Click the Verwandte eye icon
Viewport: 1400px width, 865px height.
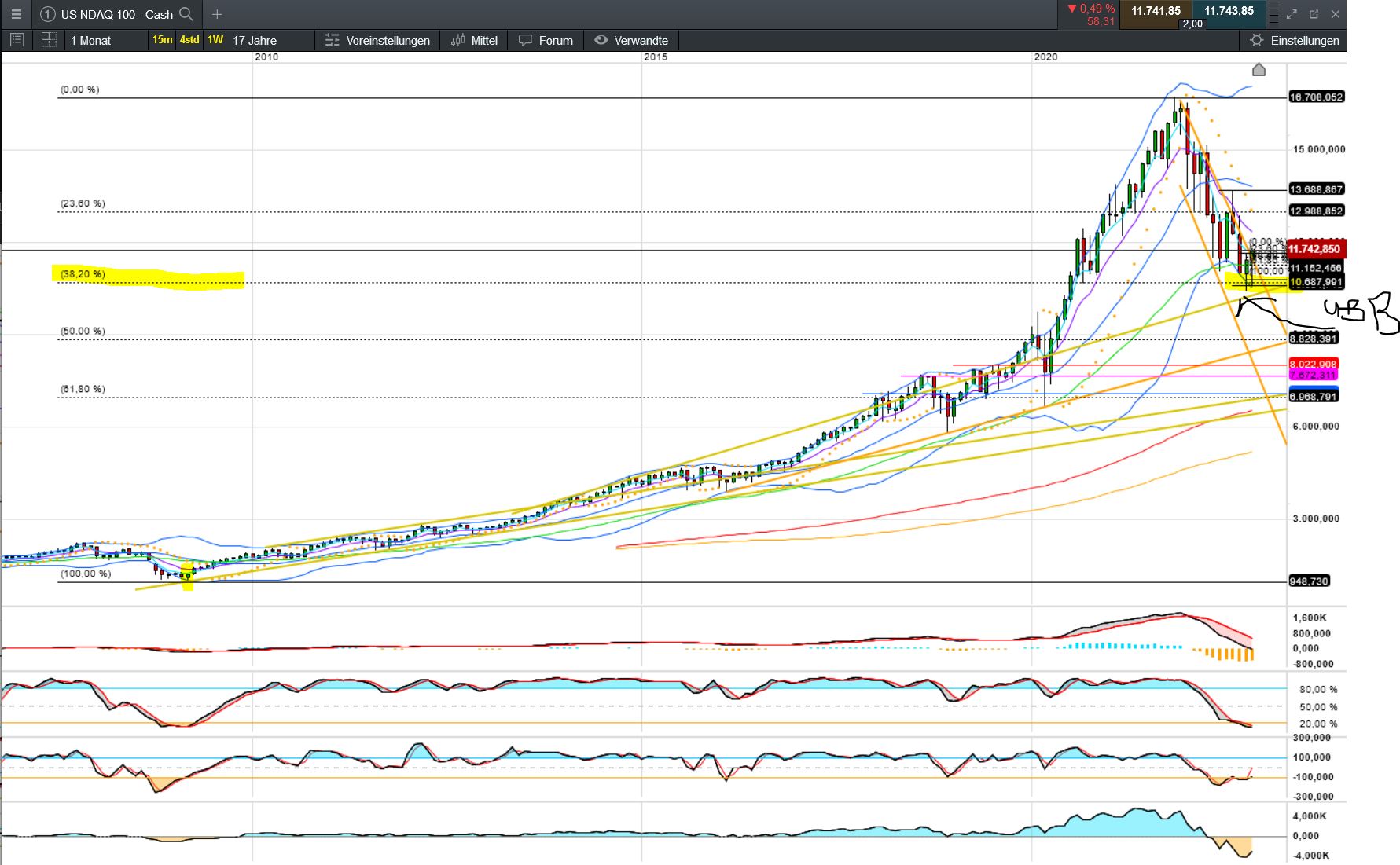(x=601, y=40)
